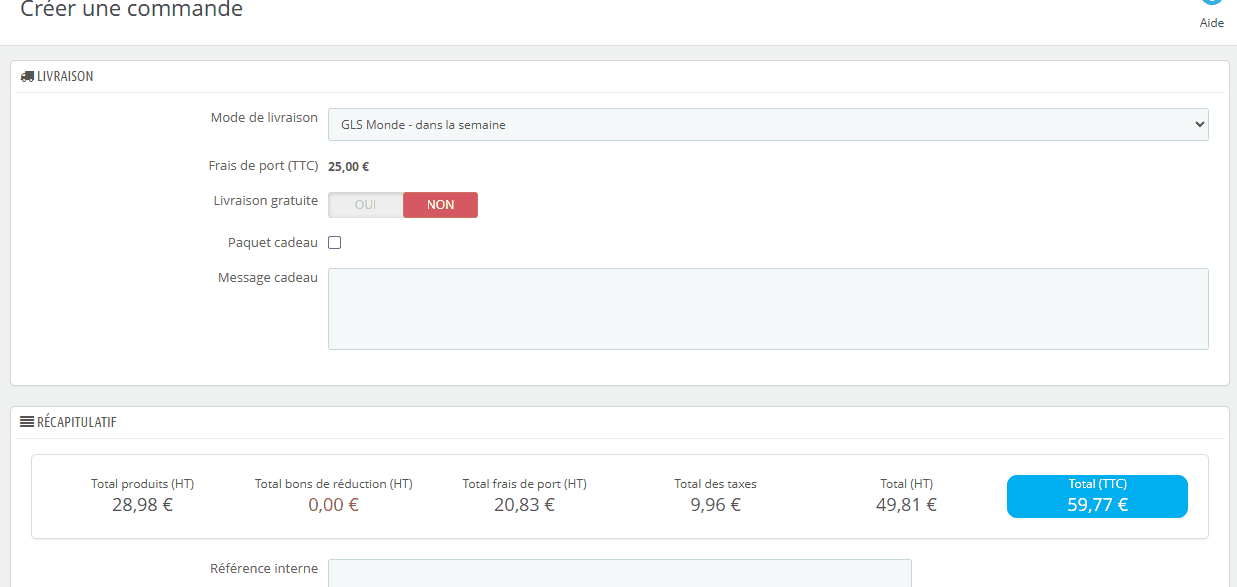Click the Frais de port 25,00 € value
Image resolution: width=1237 pixels, height=587 pixels.
coord(348,167)
